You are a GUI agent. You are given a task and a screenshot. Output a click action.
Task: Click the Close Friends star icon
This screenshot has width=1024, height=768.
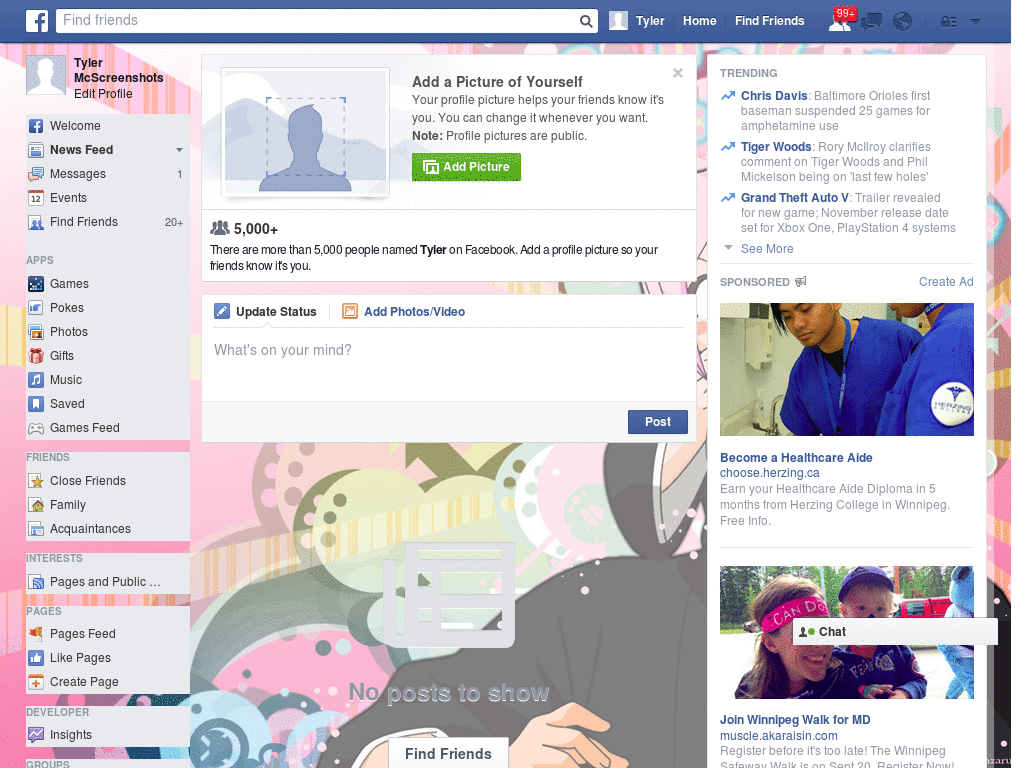36,481
